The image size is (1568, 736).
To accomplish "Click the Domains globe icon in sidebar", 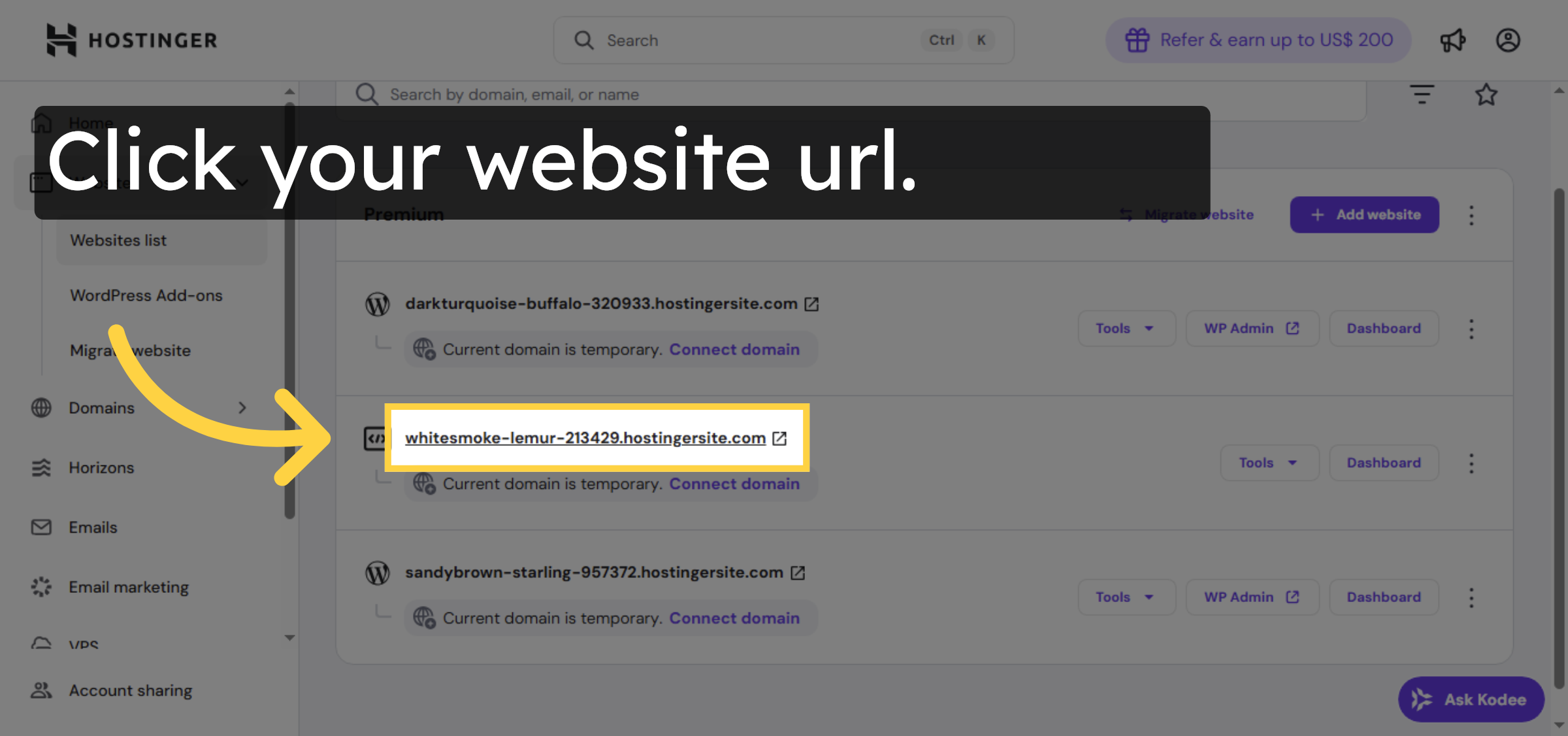I will [x=41, y=408].
